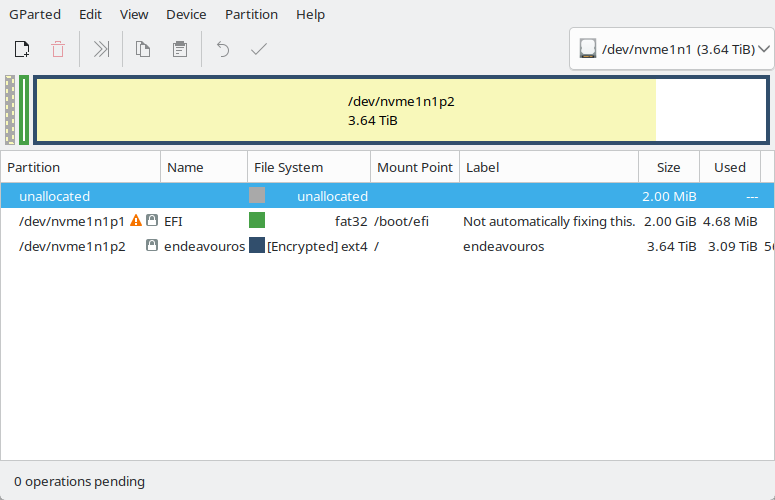This screenshot has width=775, height=500.
Task: Sort by Name column header
Action: point(204,167)
